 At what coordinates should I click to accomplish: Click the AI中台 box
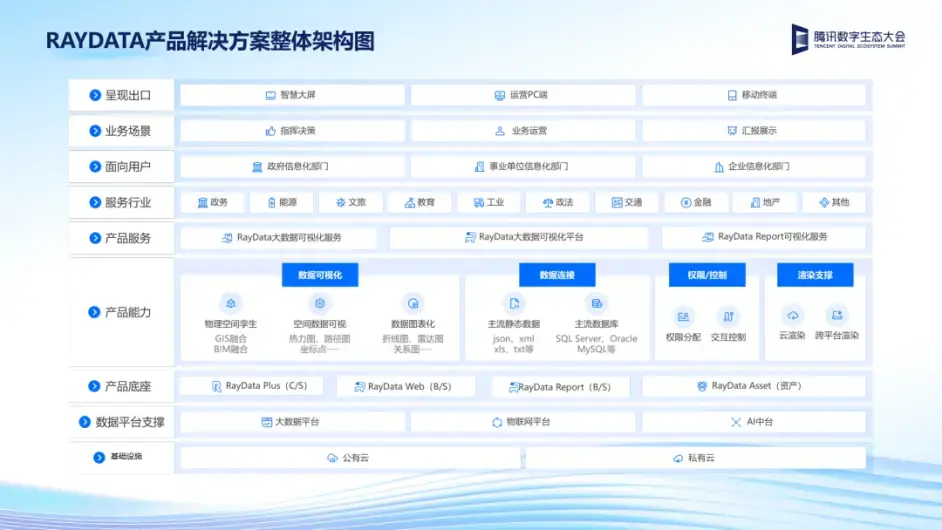click(754, 422)
